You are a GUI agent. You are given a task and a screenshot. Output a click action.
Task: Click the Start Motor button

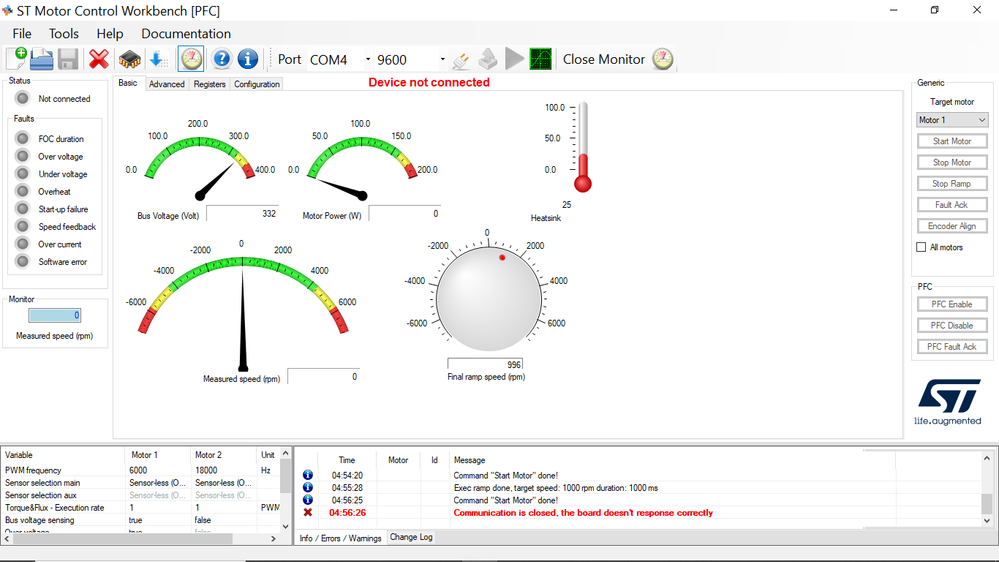[x=952, y=141]
